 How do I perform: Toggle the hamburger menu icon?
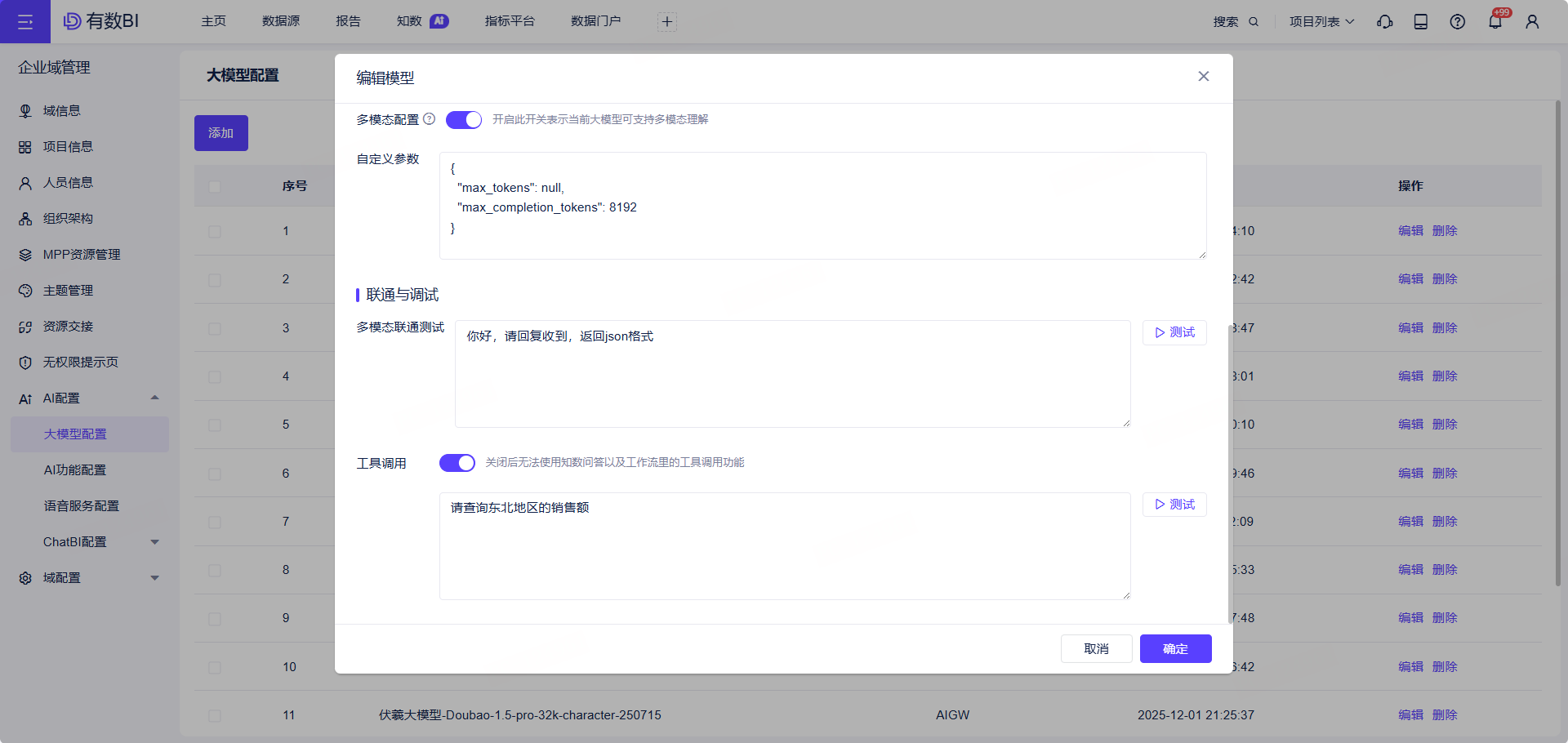click(x=25, y=22)
